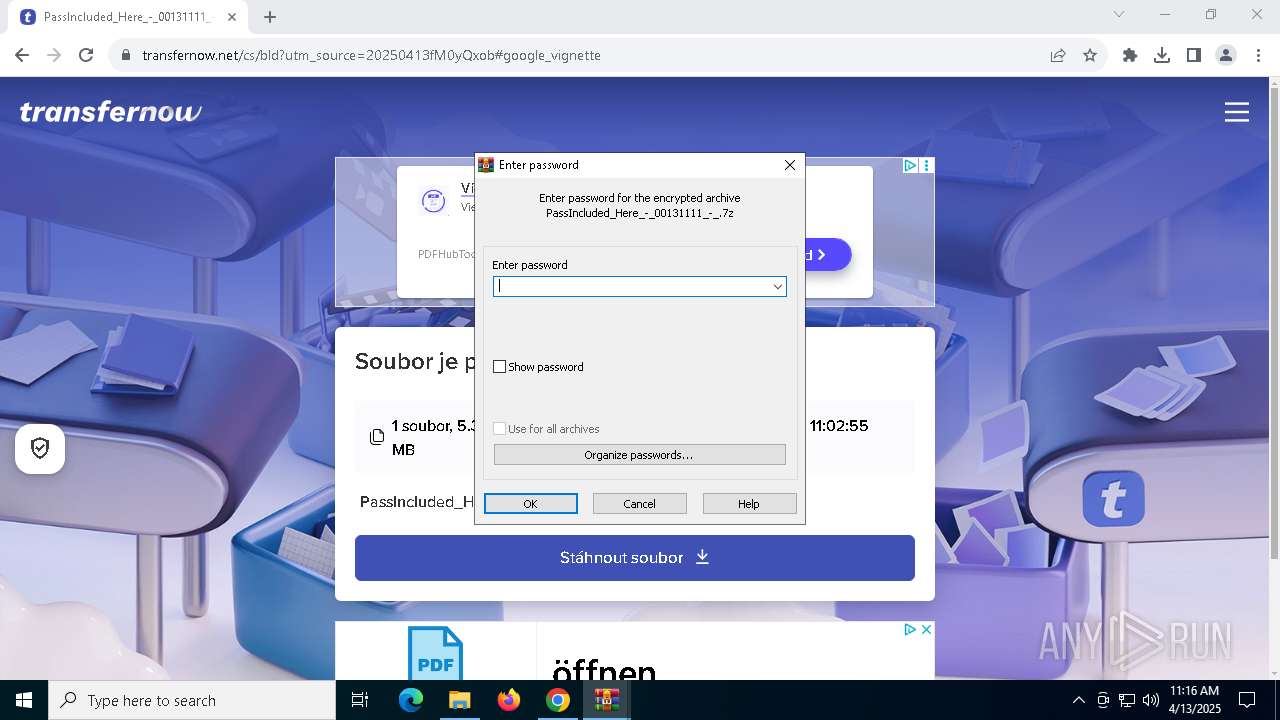Show hidden system tray icons
The width and height of the screenshot is (1280, 720).
pyautogui.click(x=1079, y=700)
